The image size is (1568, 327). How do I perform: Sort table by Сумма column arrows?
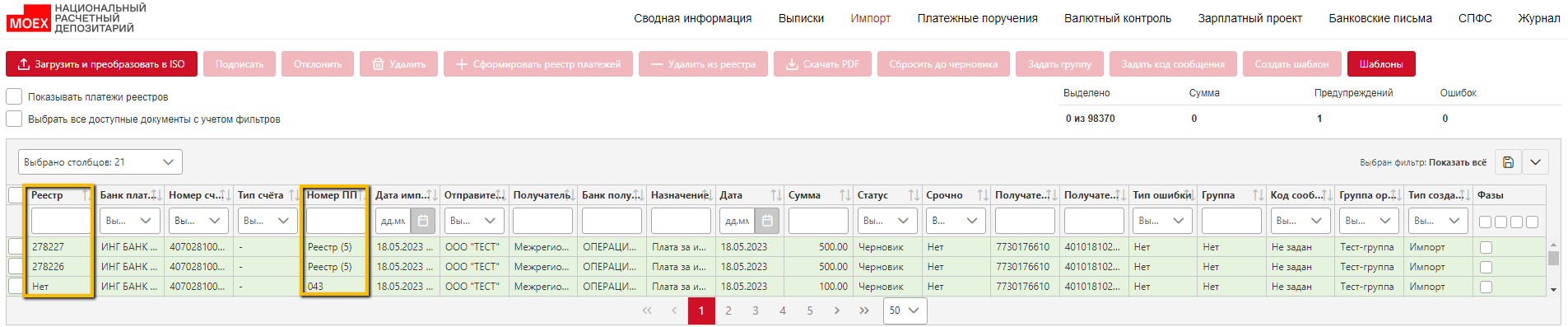(844, 195)
